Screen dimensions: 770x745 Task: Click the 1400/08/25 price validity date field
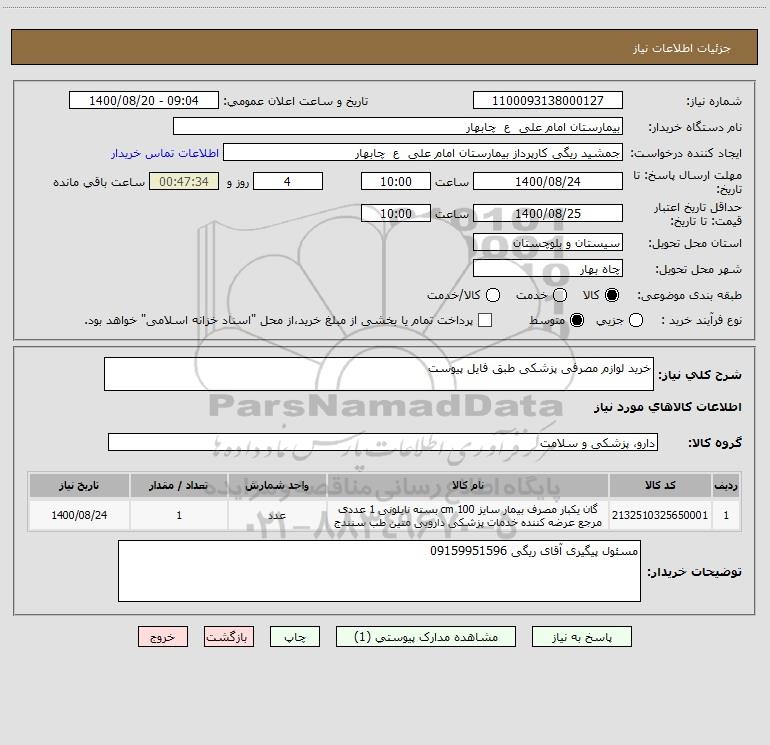coord(548,213)
